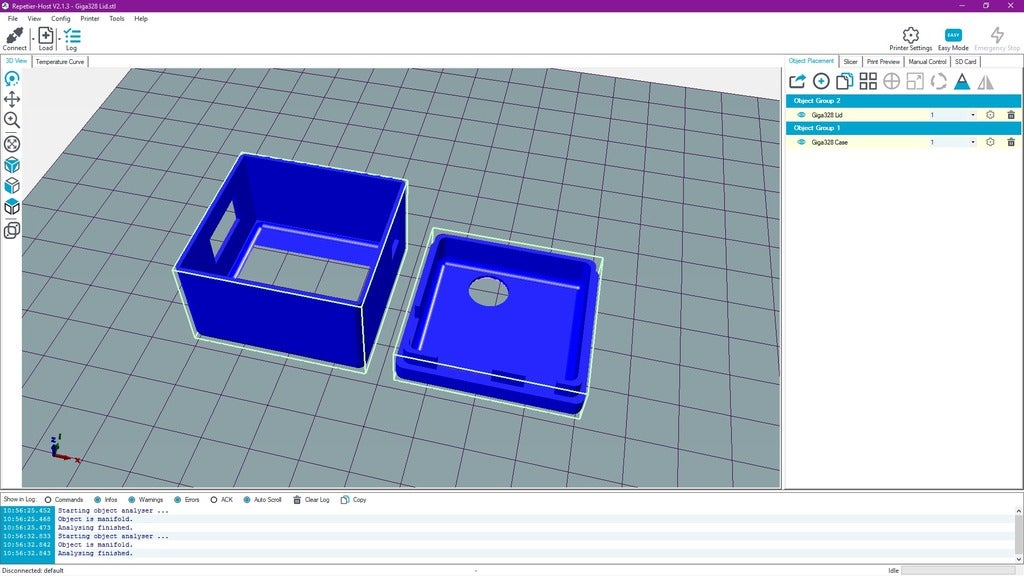Click the Add Object plus circle icon

821,81
